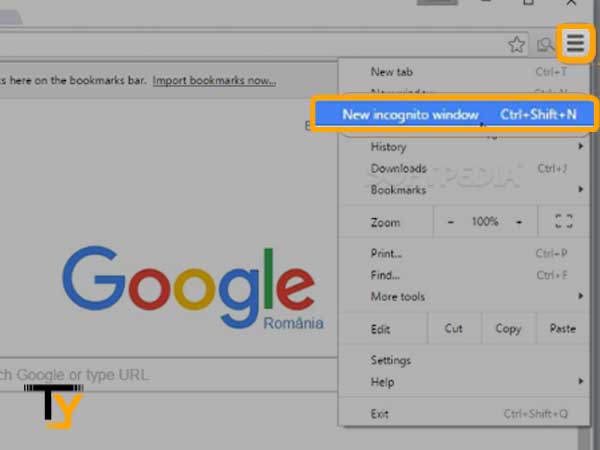Select Find... in the menu
Viewport: 600px width, 450px height.
pos(464,275)
